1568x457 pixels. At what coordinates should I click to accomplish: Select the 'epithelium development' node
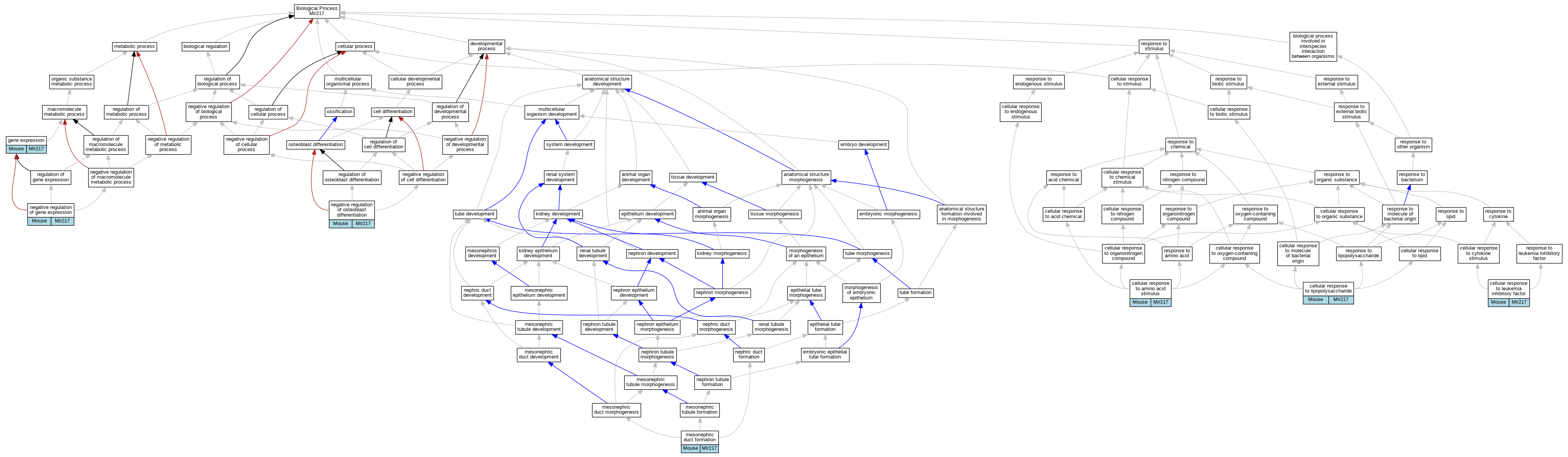click(647, 214)
